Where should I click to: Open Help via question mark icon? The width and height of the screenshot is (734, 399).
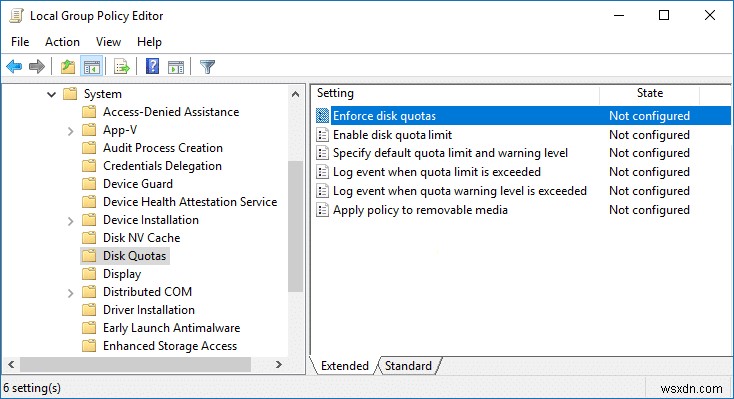[x=152, y=66]
